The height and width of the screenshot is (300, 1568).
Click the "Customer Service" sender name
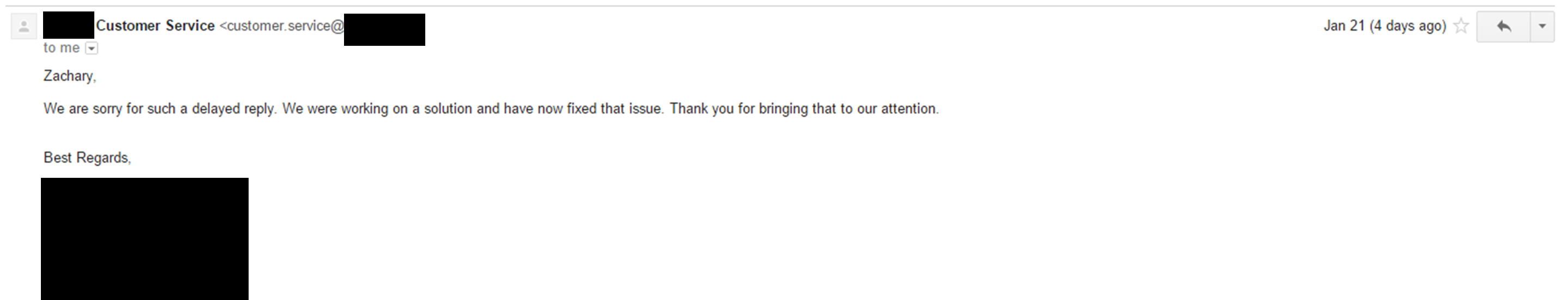[155, 26]
